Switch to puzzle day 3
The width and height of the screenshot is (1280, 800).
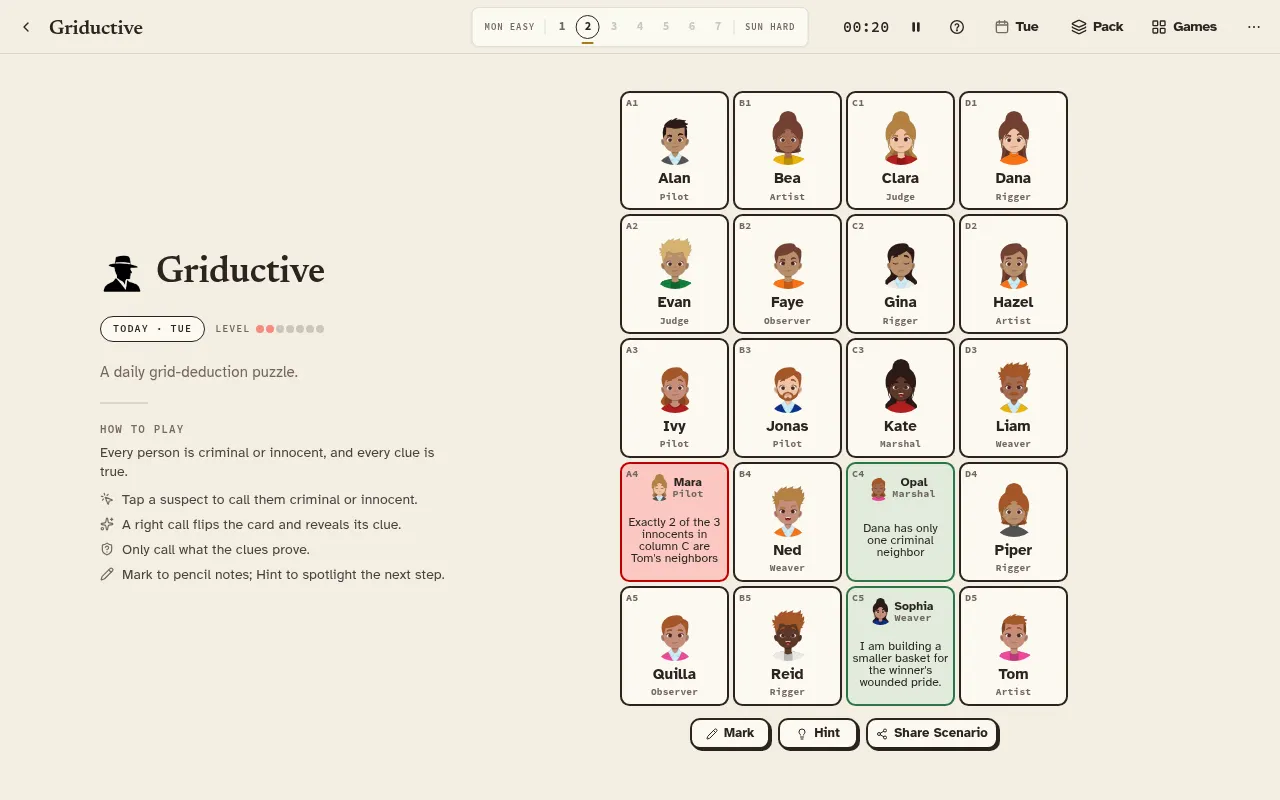(614, 27)
